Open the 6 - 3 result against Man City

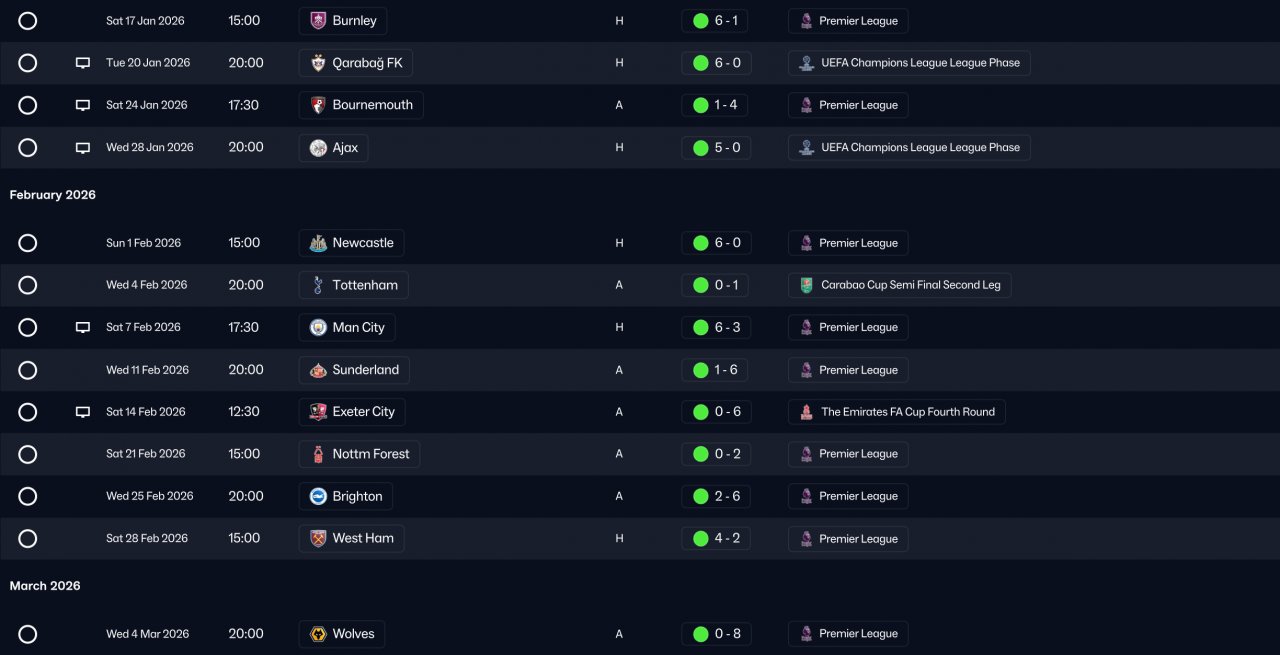716,327
